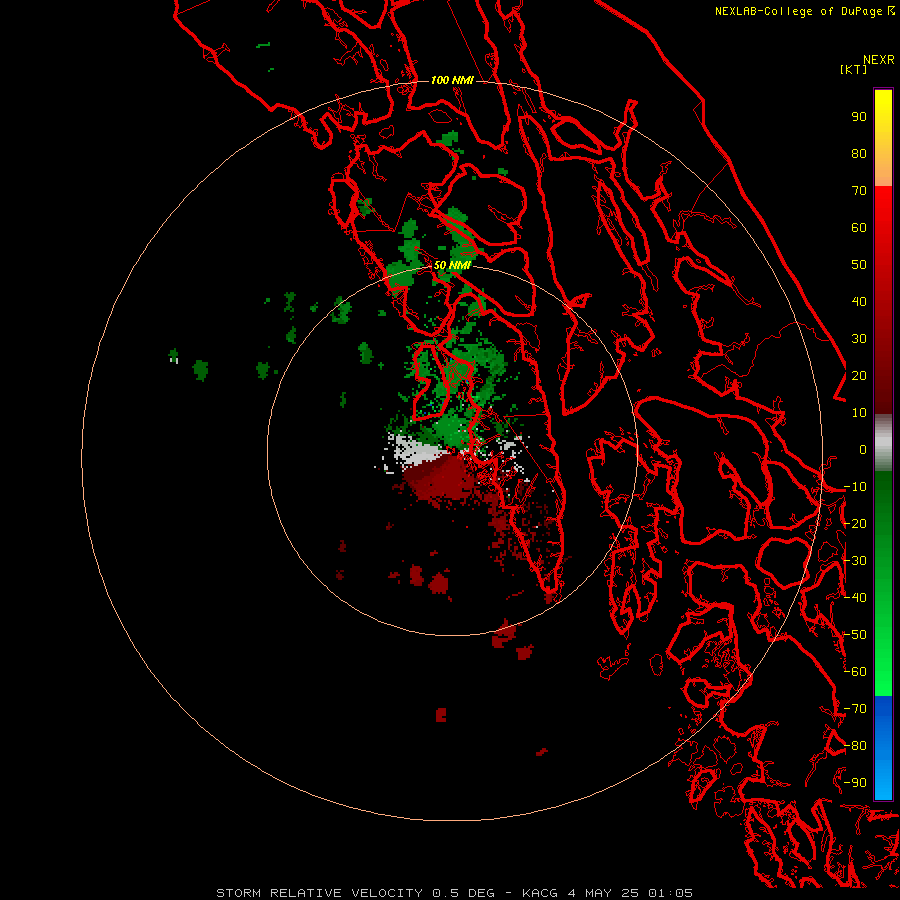Click the 4 MAY 25 date in caption
The height and width of the screenshot is (900, 900).
(603, 893)
